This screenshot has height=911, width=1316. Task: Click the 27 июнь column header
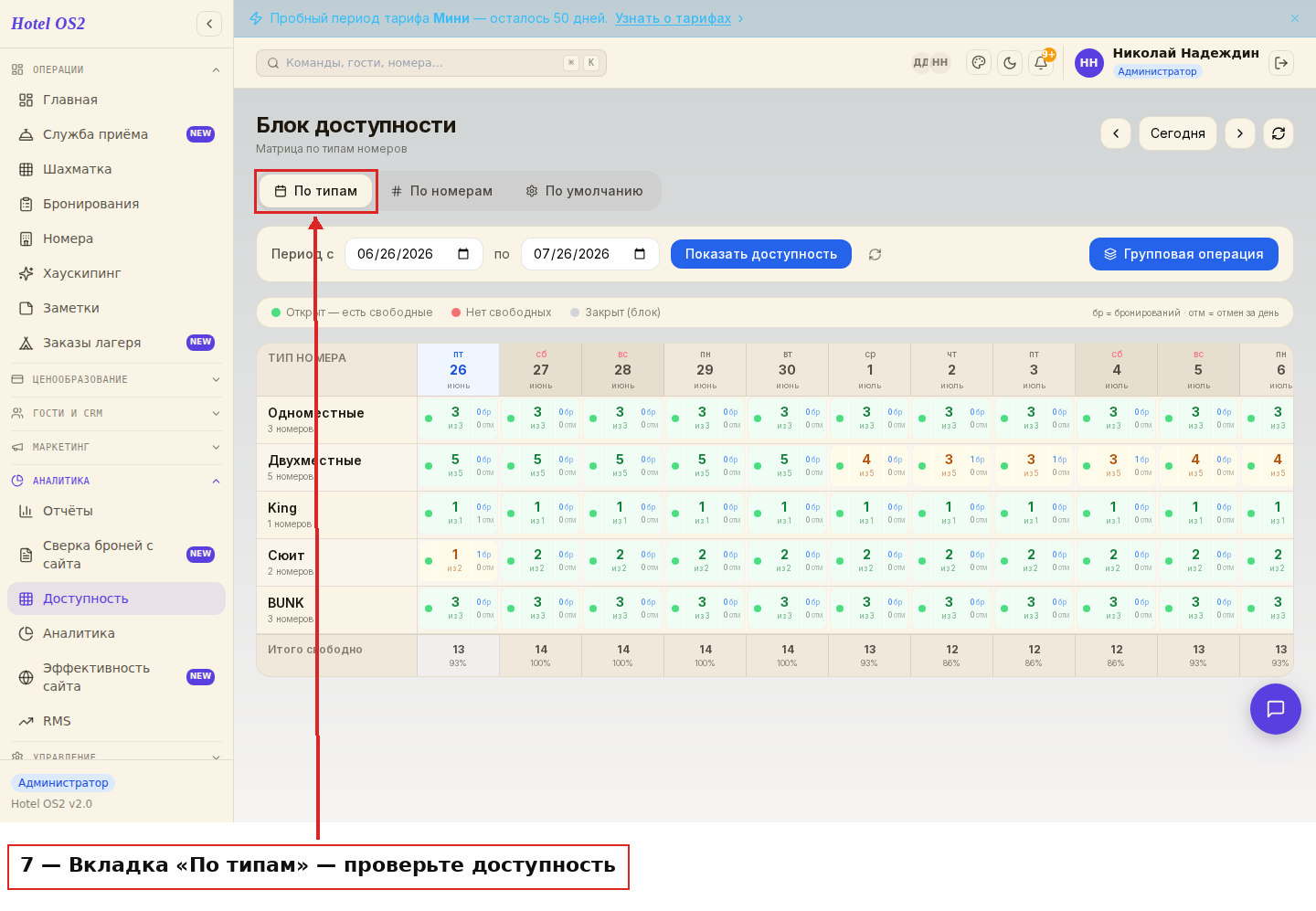pyautogui.click(x=541, y=369)
